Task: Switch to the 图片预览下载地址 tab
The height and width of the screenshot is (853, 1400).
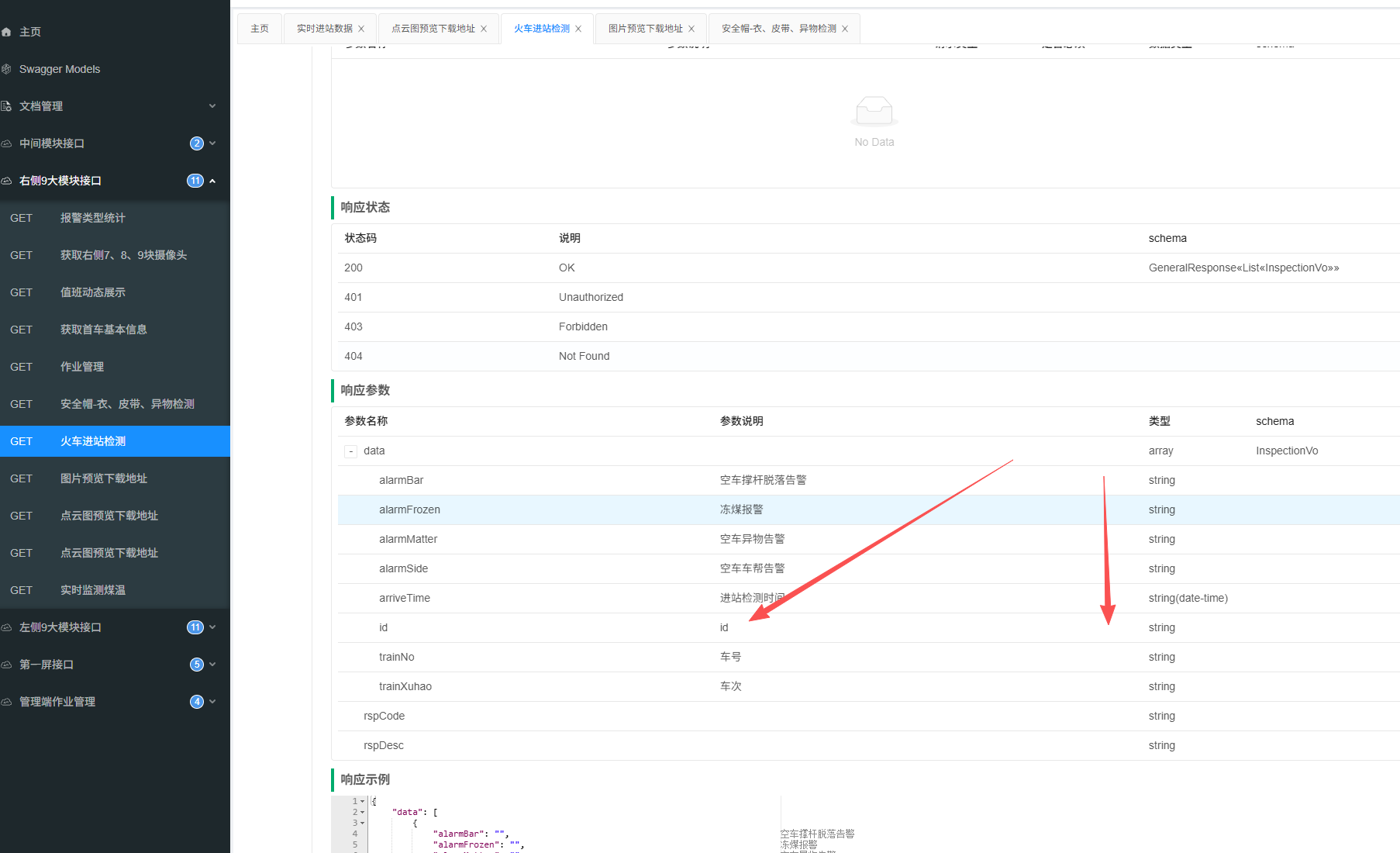Action: point(645,29)
